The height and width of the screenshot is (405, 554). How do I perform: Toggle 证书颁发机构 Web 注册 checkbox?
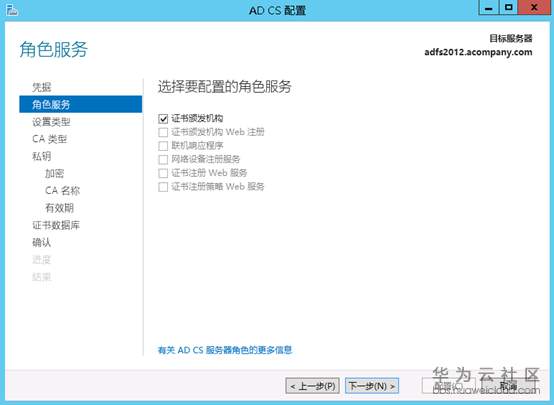point(163,133)
